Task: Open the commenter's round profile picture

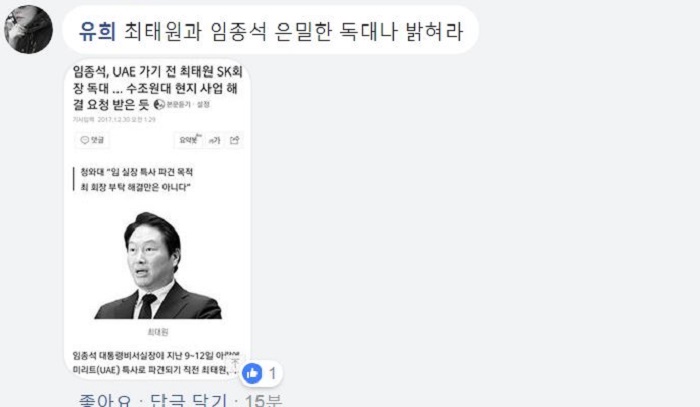Action: point(29,30)
